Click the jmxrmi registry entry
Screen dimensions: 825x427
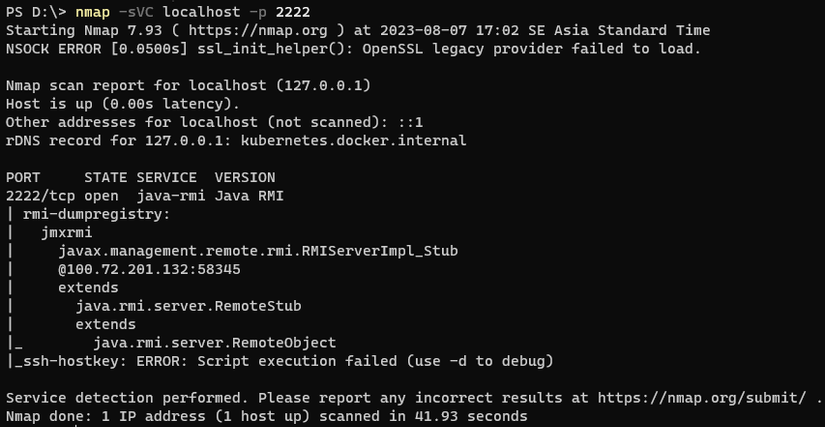(x=66, y=232)
